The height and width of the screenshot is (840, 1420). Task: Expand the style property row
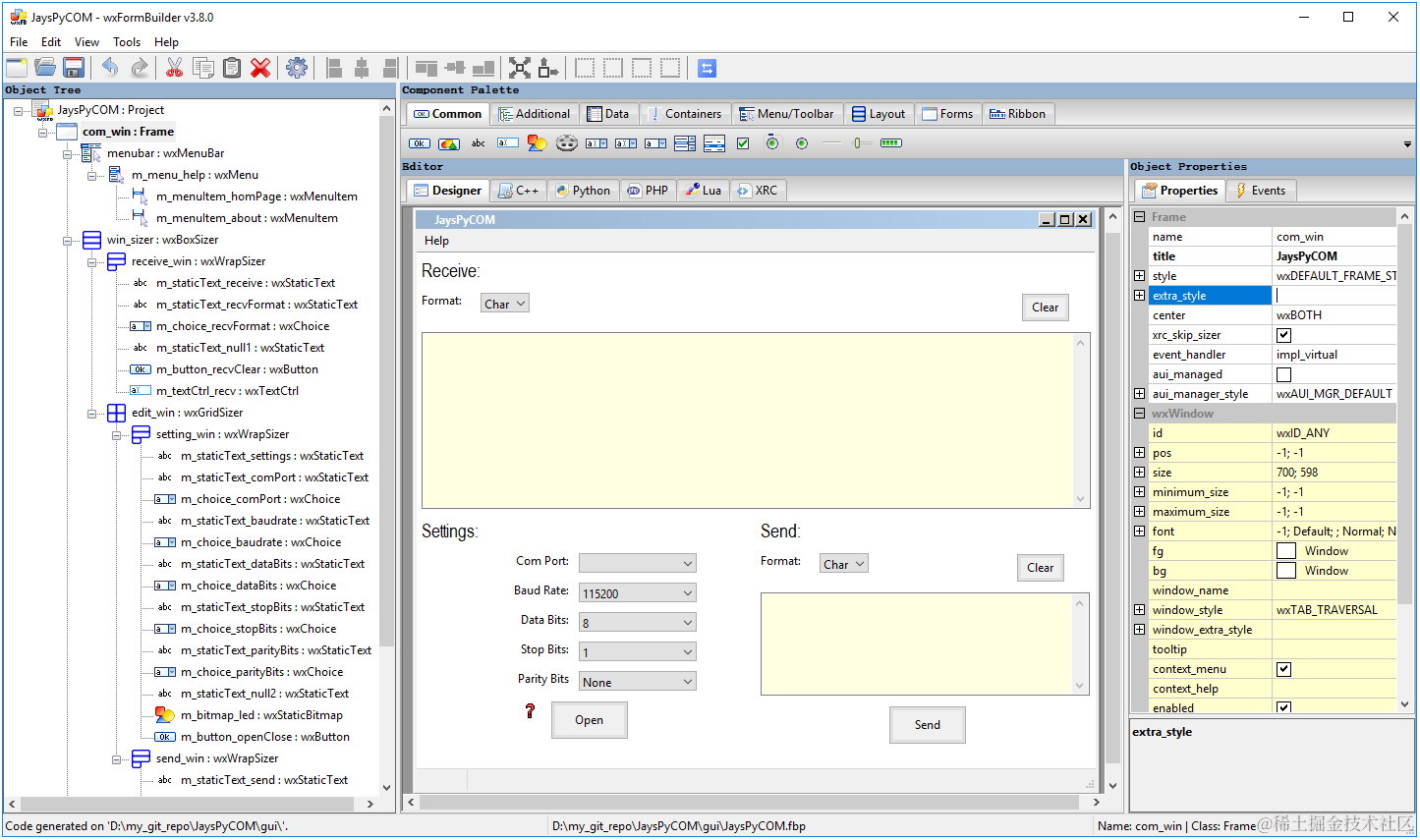1139,276
